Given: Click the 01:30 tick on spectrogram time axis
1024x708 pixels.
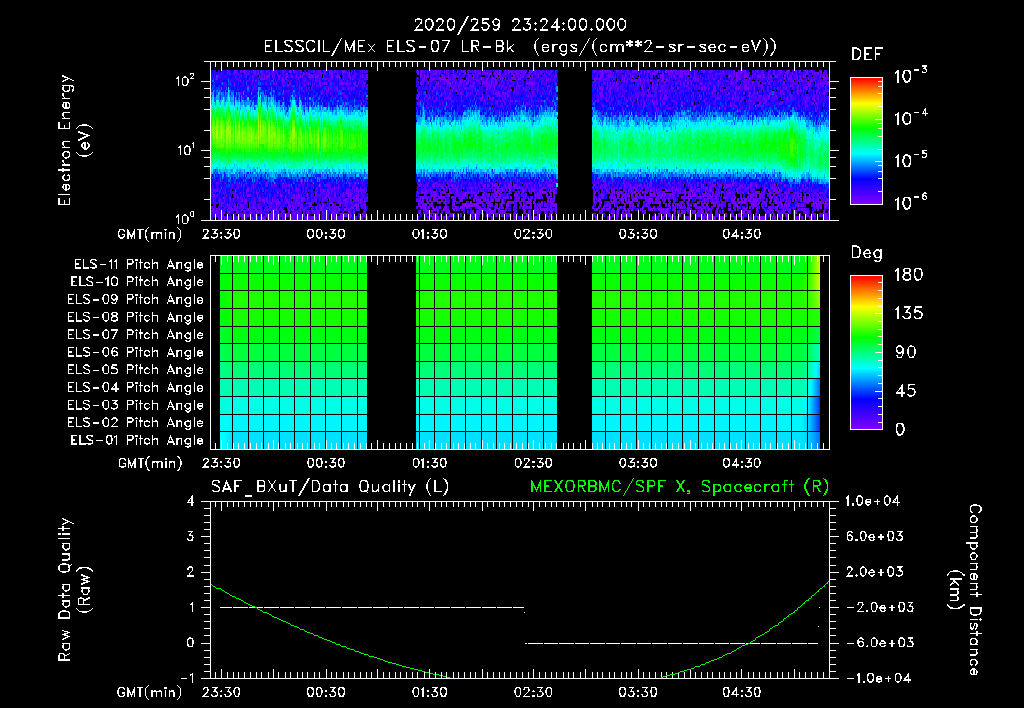Looking at the screenshot, I should click(x=430, y=234).
